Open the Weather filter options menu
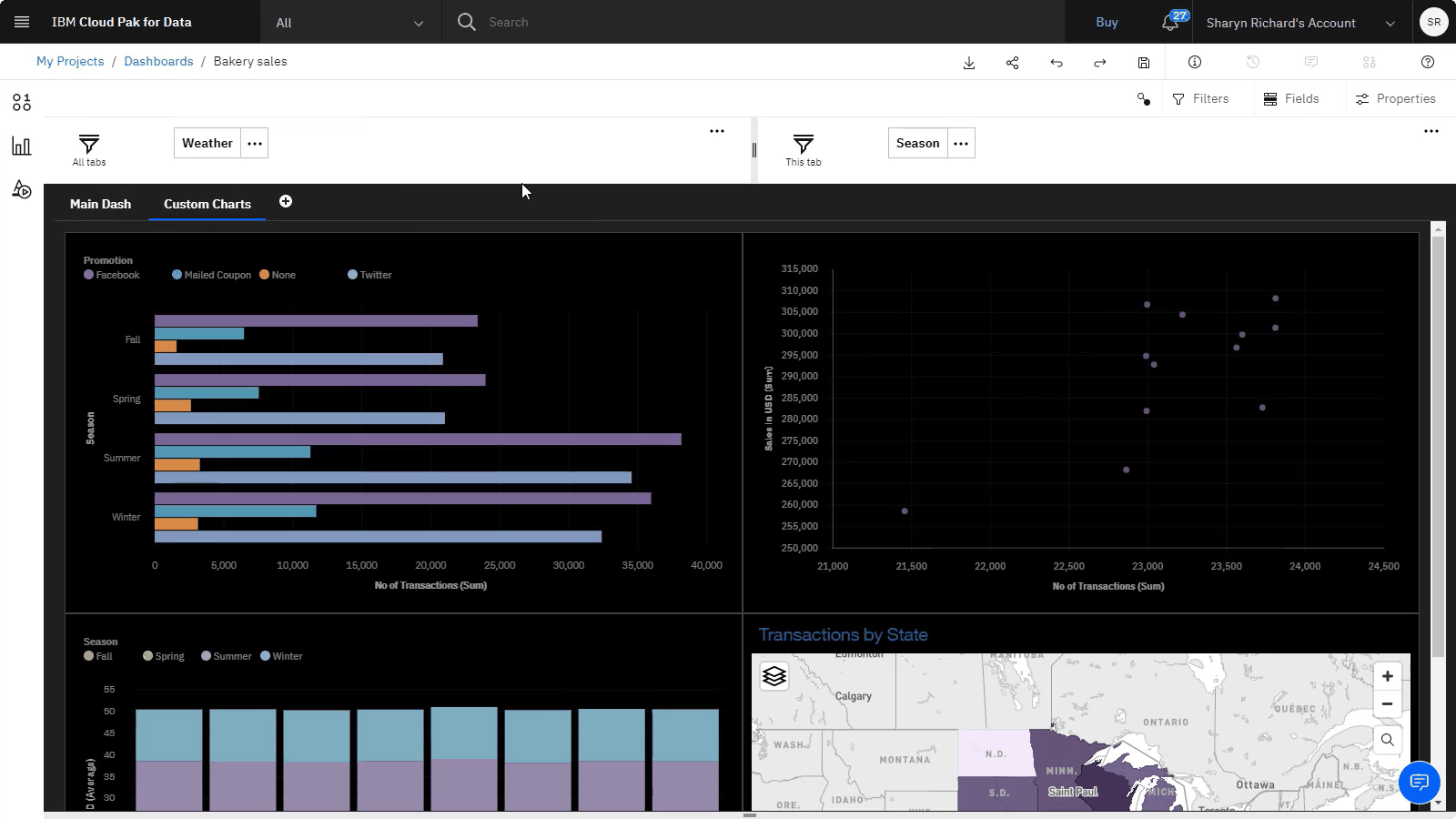 pos(255,143)
